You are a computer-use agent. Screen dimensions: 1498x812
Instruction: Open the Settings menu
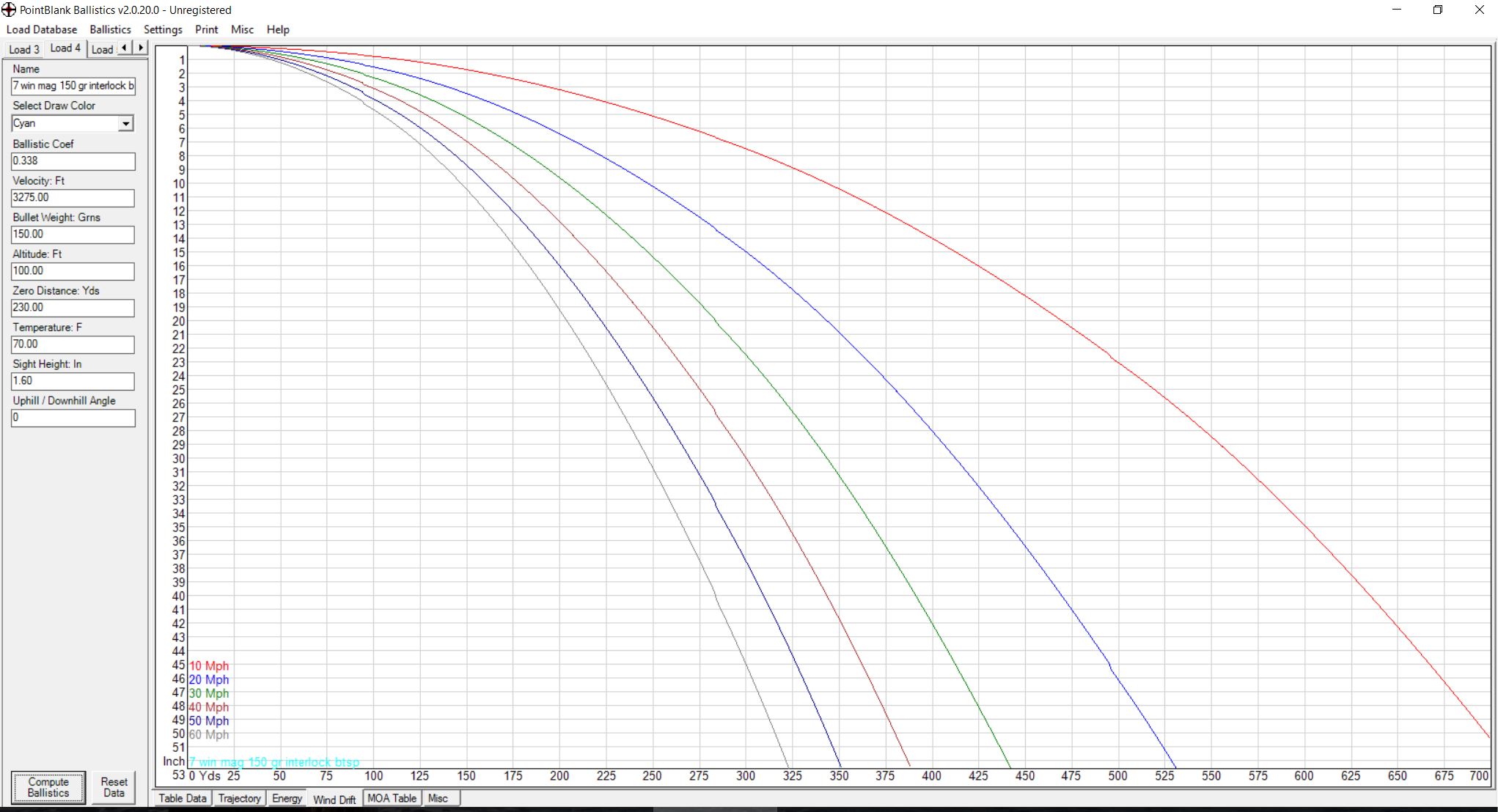(163, 29)
